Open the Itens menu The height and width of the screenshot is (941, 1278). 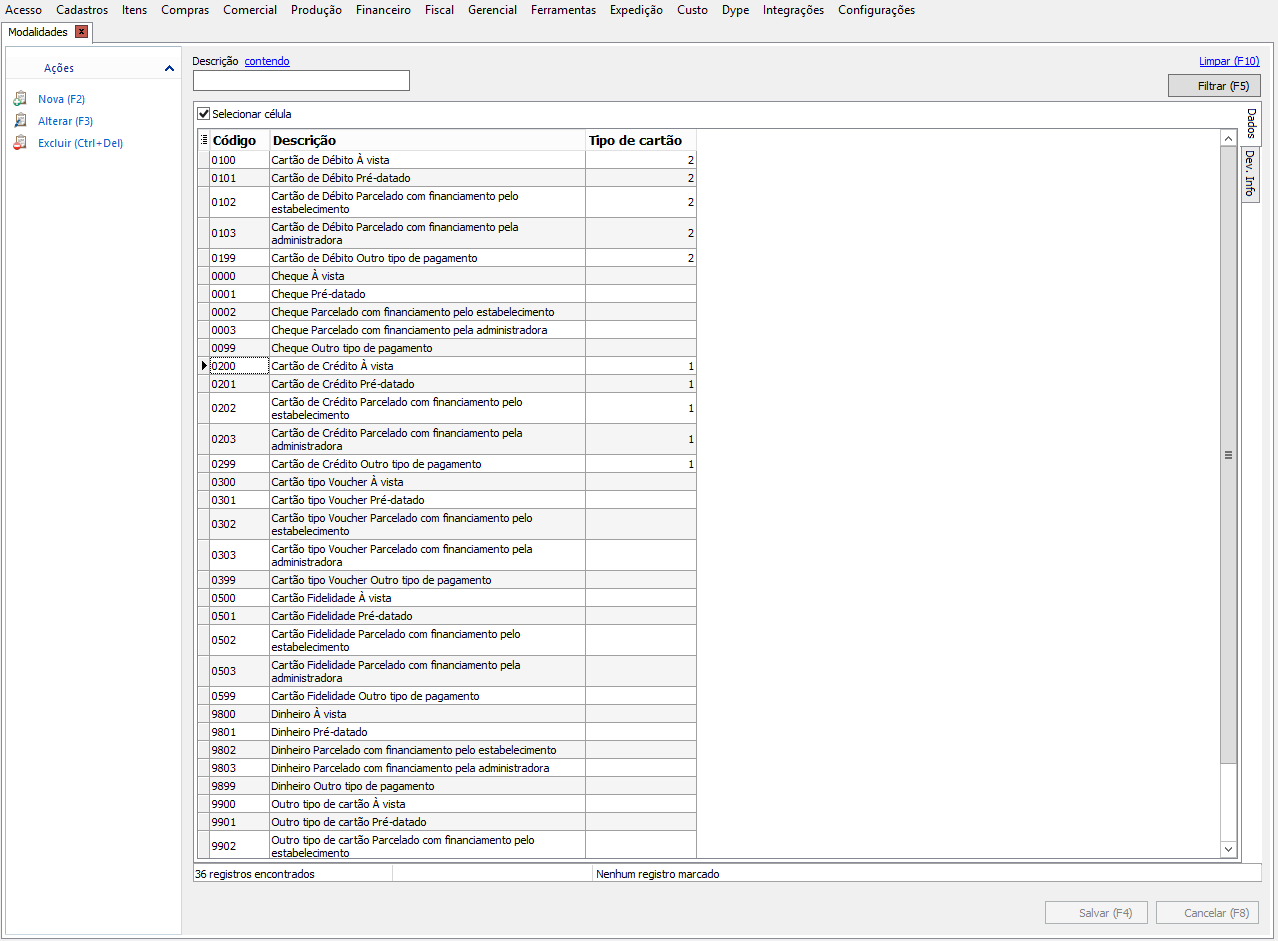click(x=134, y=10)
